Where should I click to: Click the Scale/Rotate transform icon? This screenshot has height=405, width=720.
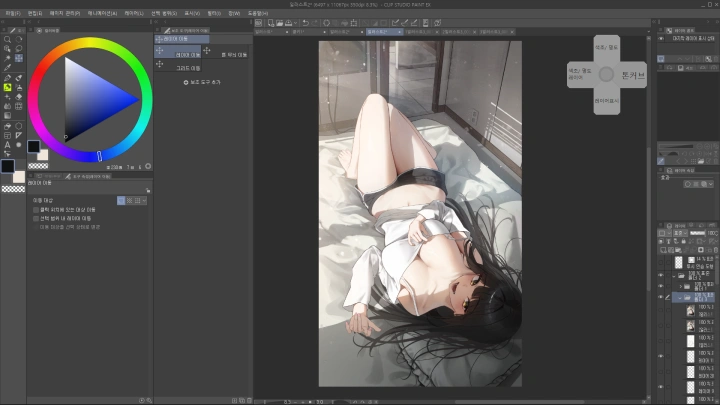click(354, 23)
